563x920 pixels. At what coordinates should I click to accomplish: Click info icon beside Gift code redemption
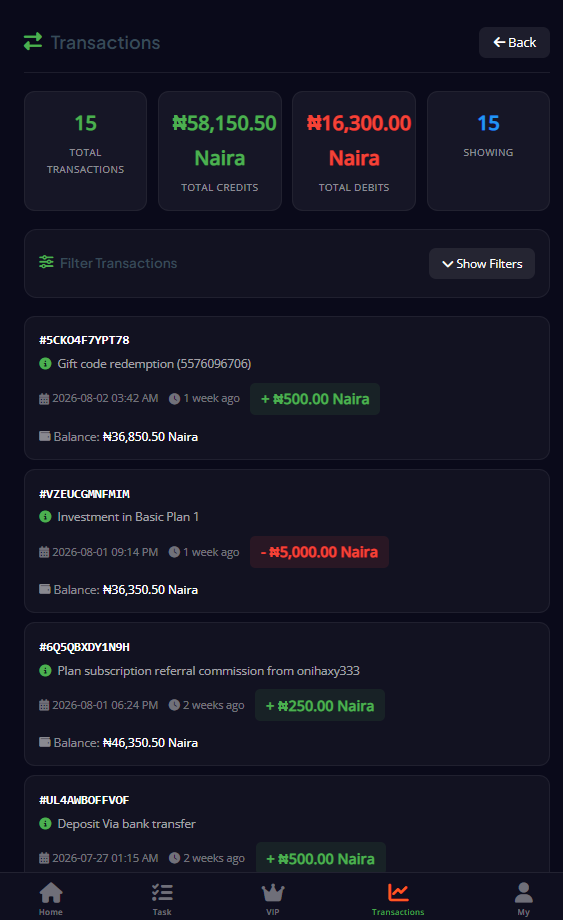[x=45, y=364]
